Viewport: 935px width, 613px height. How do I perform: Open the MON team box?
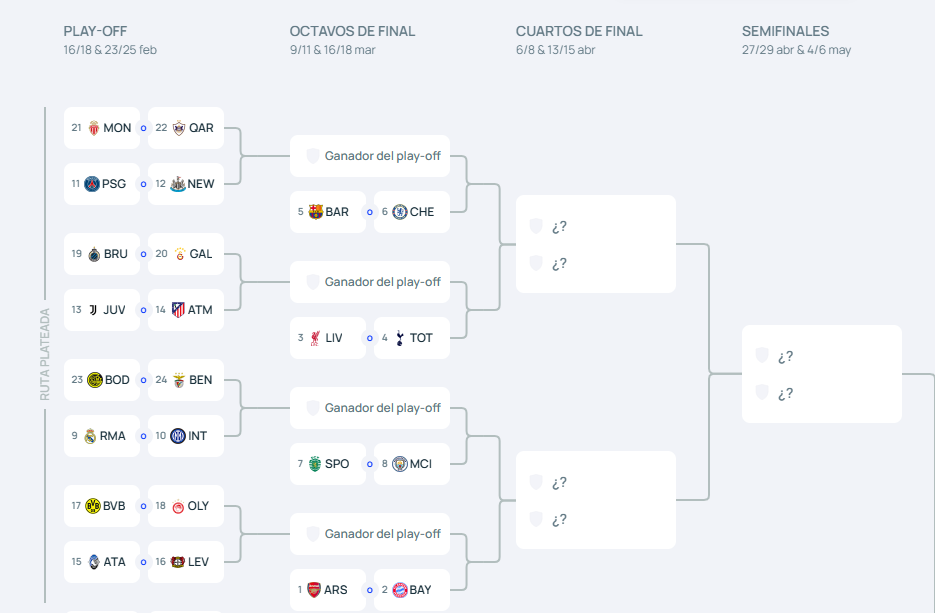101,128
